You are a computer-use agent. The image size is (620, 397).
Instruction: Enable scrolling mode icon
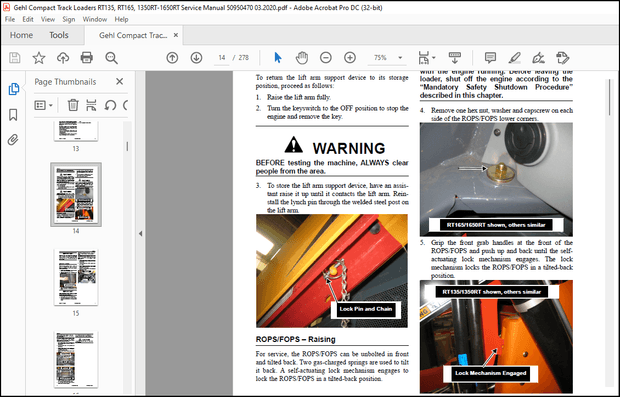pos(455,58)
